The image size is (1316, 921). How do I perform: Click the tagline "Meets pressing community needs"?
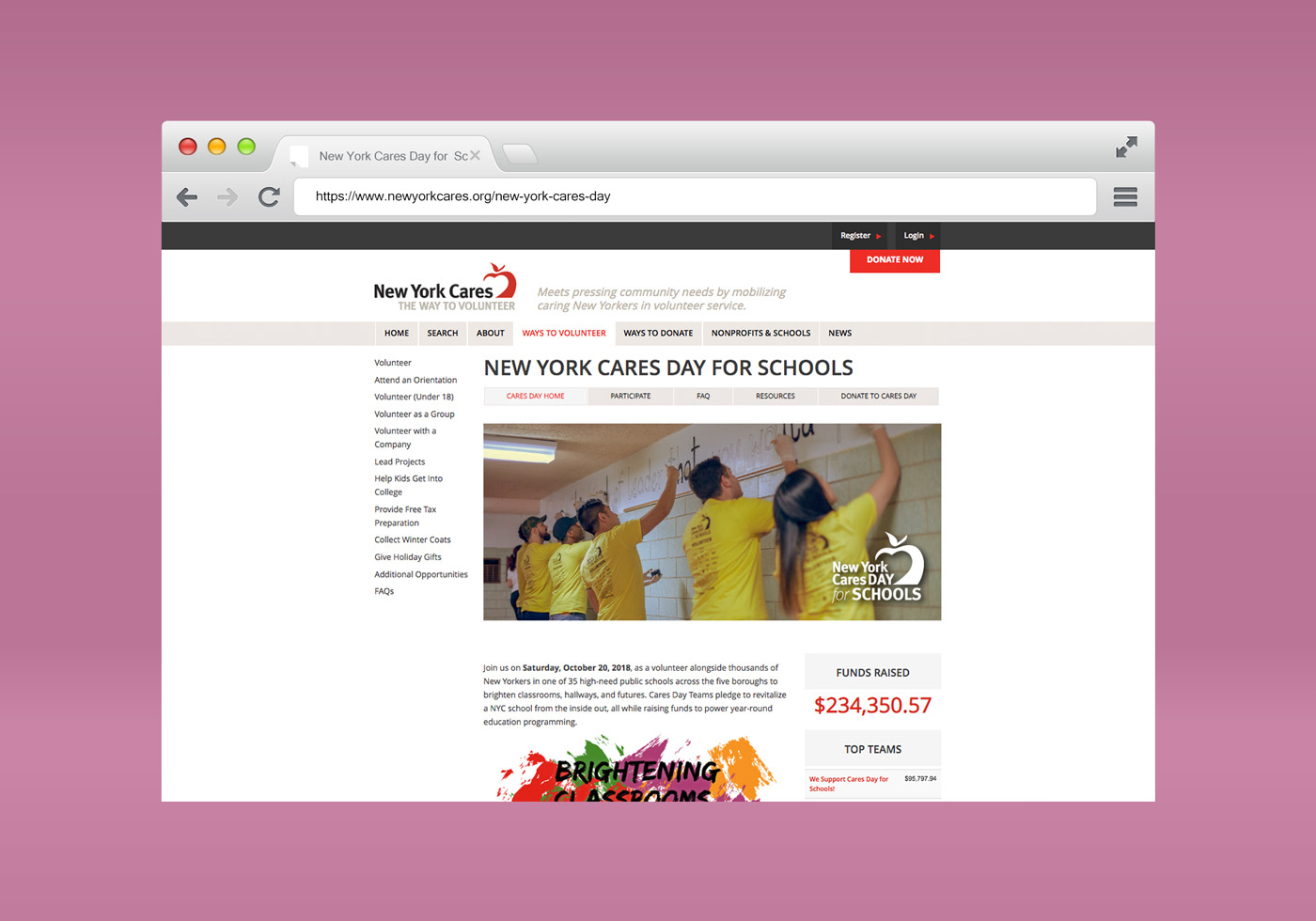[662, 299]
